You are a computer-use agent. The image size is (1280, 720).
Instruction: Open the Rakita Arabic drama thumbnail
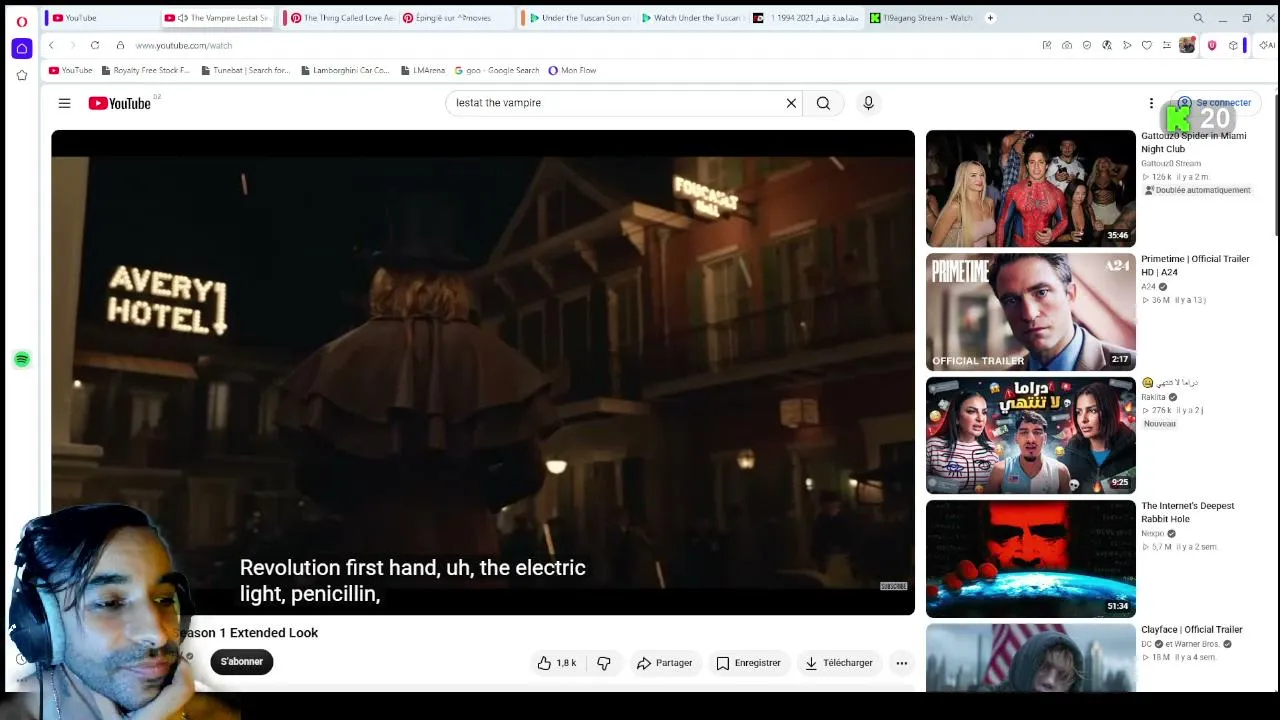pyautogui.click(x=1031, y=435)
